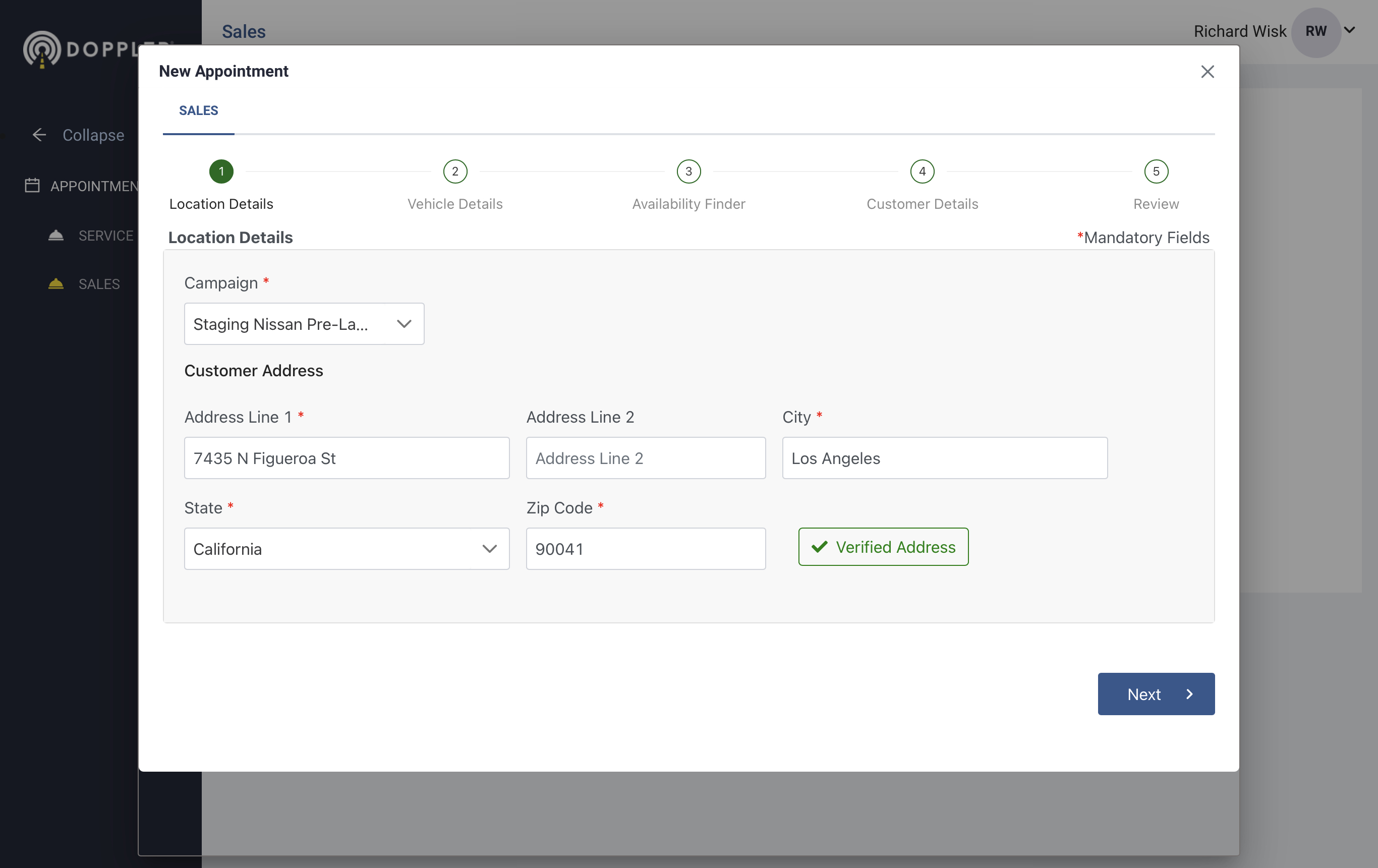Screen dimensions: 1378x868
Task: Click the Doppler logo icon
Action: pyautogui.click(x=42, y=49)
